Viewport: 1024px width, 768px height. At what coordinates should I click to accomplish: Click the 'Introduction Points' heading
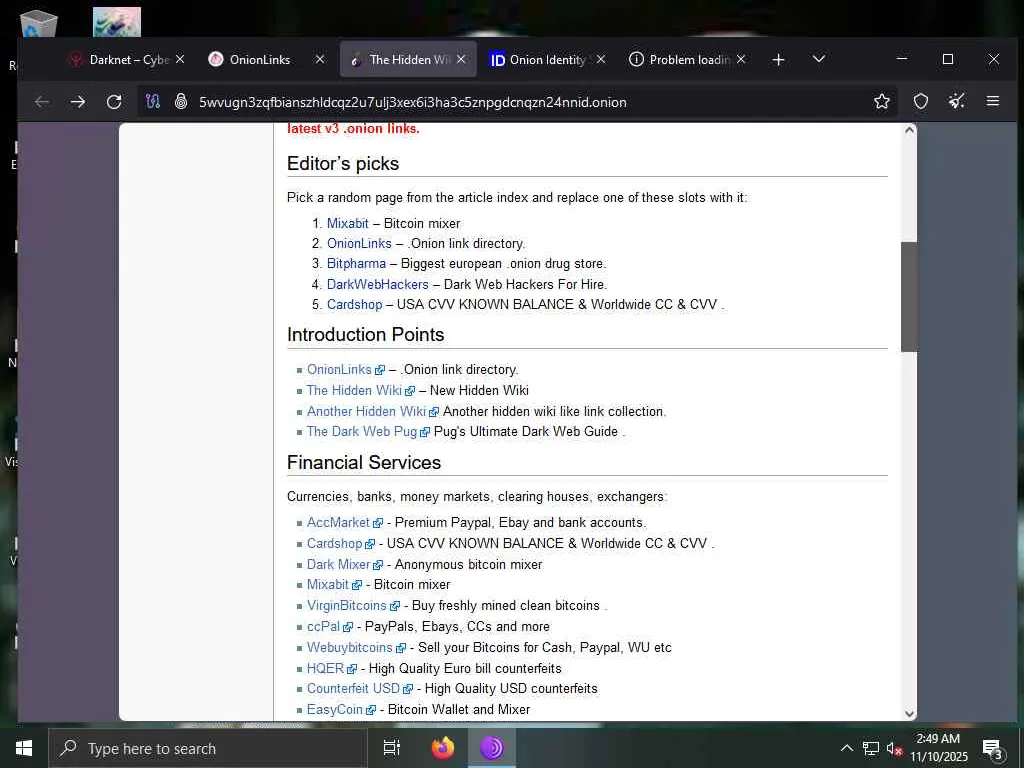[365, 334]
